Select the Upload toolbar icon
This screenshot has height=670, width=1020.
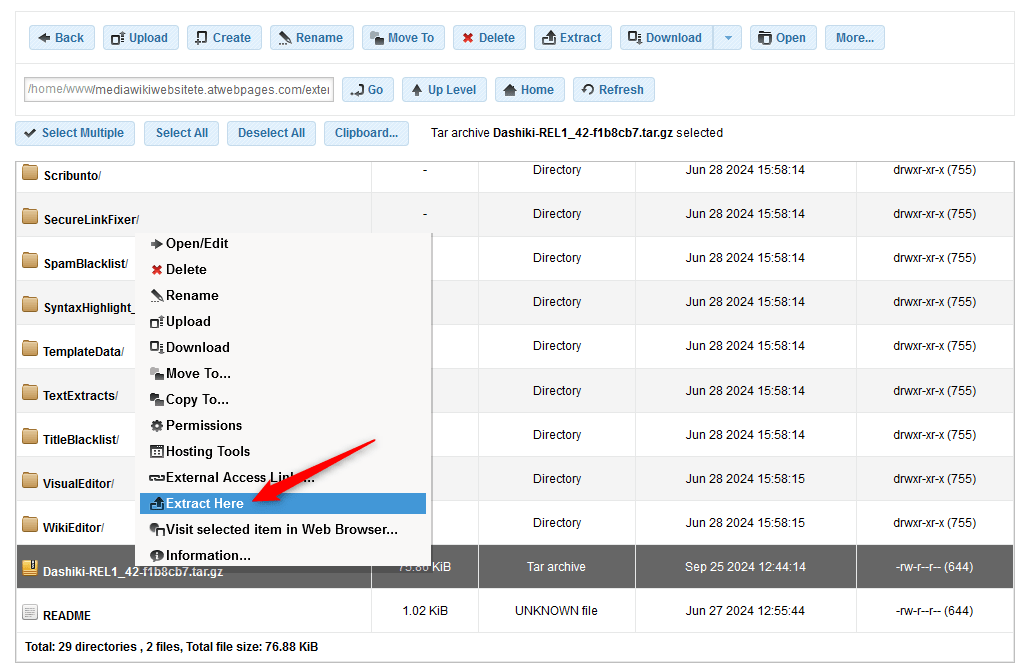tap(118, 37)
